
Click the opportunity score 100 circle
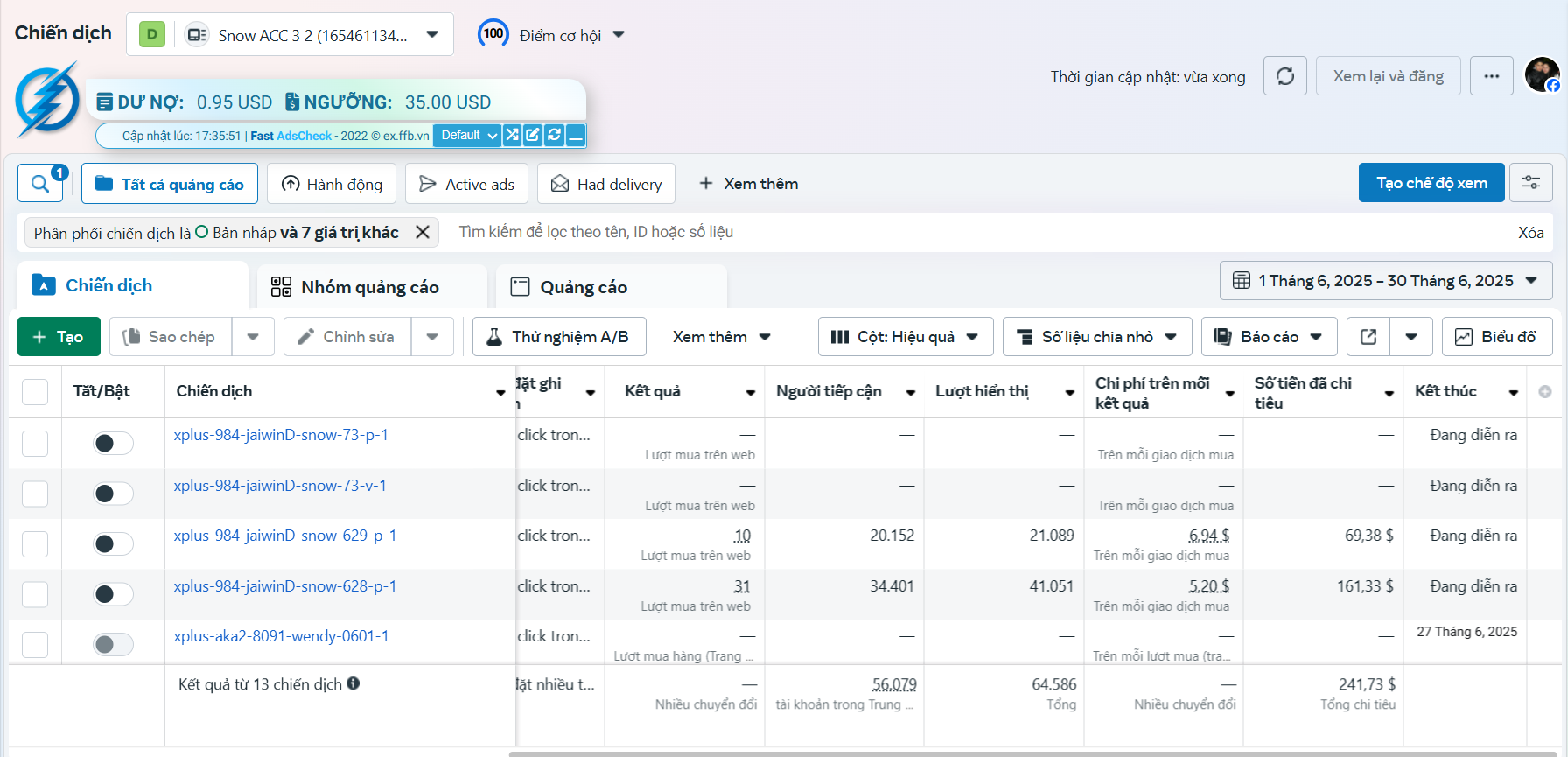[493, 34]
